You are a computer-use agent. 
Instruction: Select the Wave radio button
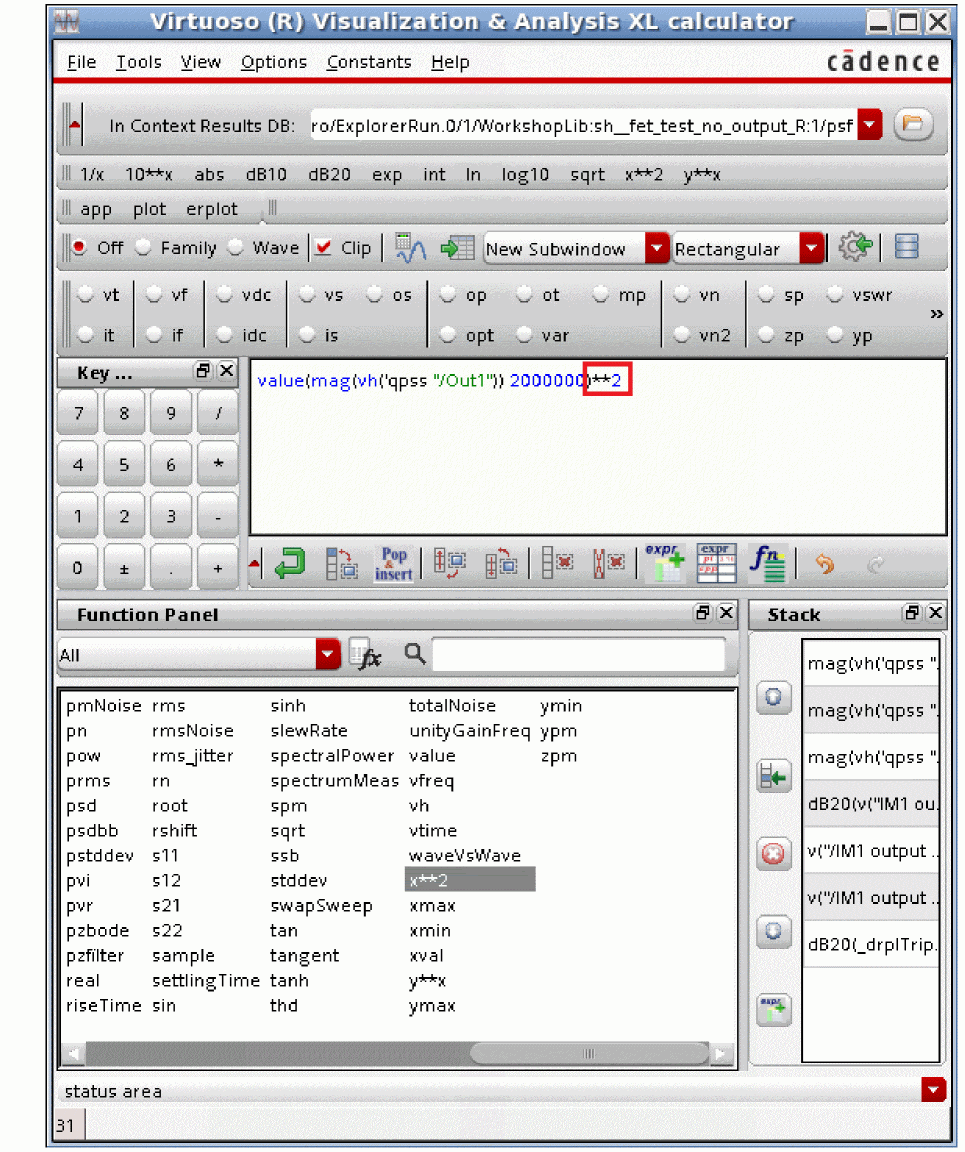tap(235, 248)
